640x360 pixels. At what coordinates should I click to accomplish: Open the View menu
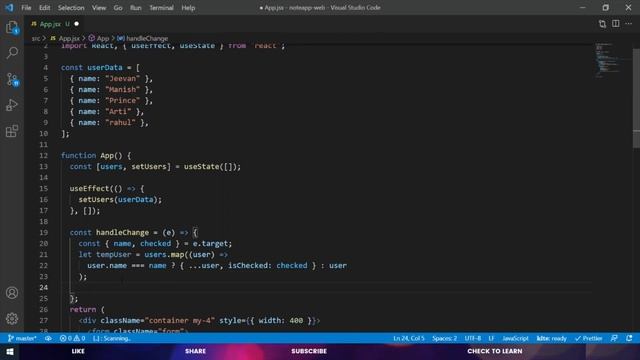pos(99,8)
